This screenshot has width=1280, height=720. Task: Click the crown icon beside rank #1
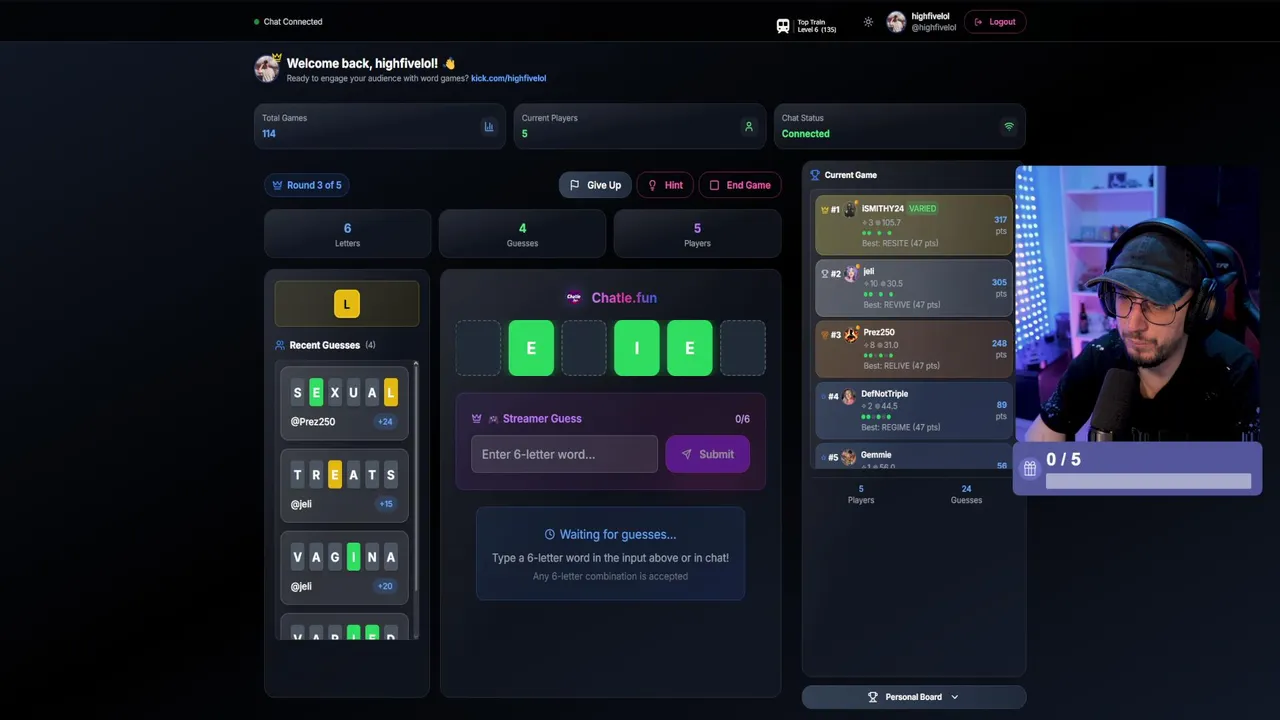point(824,210)
